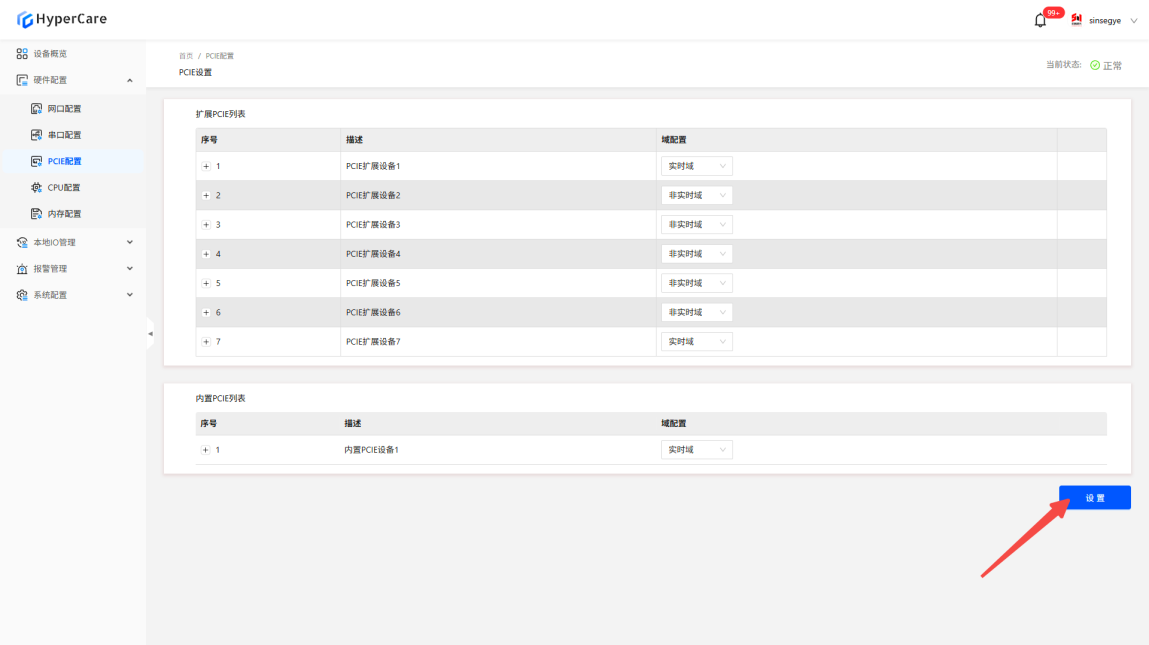Expand row of PCIE扩展设备7
1149x645 pixels.
point(206,342)
